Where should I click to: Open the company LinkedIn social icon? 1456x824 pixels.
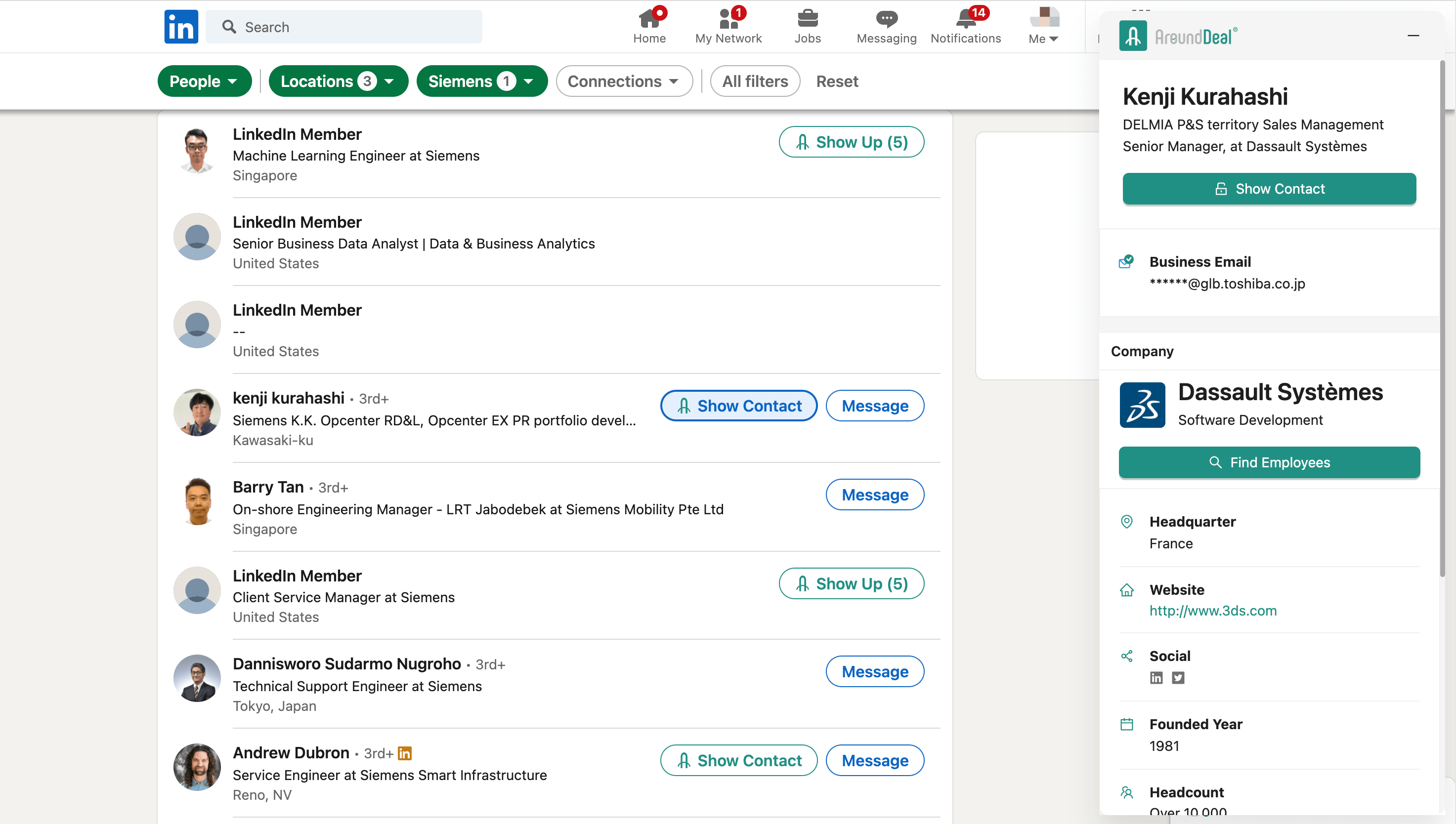1156,677
